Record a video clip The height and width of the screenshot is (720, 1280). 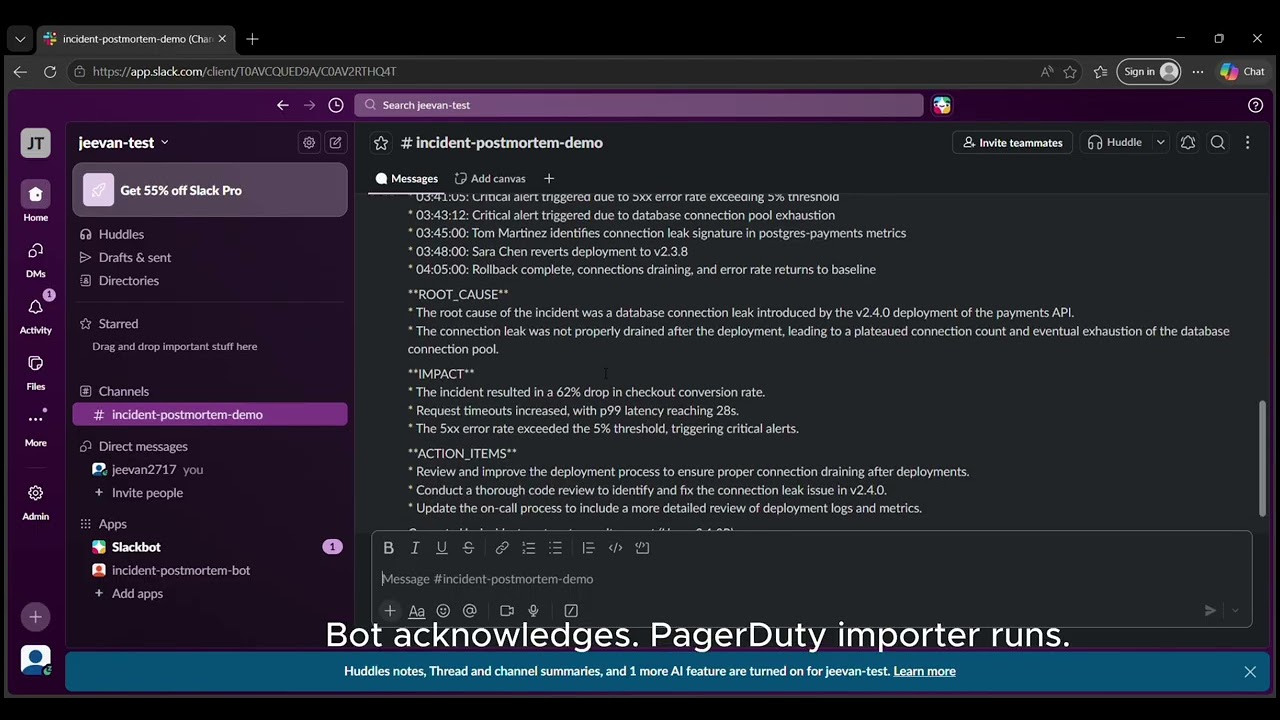[x=507, y=611]
